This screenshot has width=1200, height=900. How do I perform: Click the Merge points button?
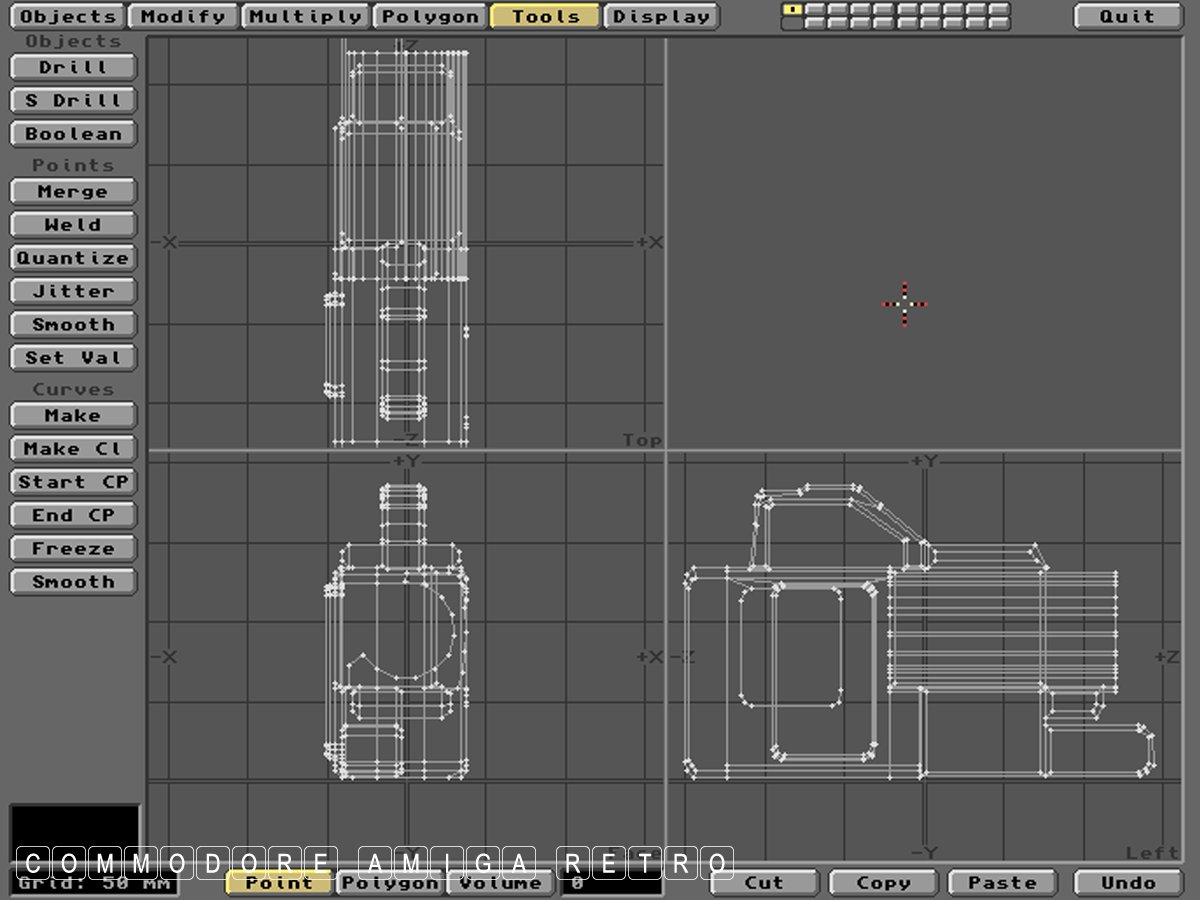click(73, 191)
